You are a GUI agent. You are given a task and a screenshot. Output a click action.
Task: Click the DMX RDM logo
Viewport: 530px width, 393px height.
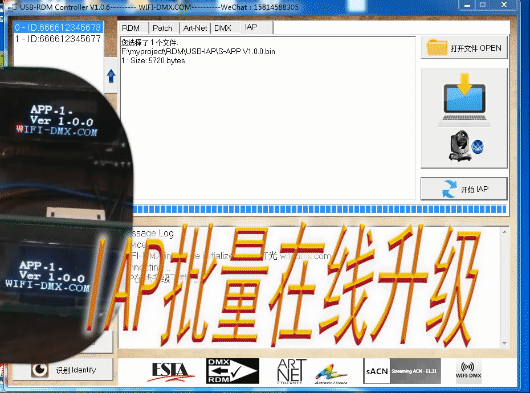click(x=233, y=371)
